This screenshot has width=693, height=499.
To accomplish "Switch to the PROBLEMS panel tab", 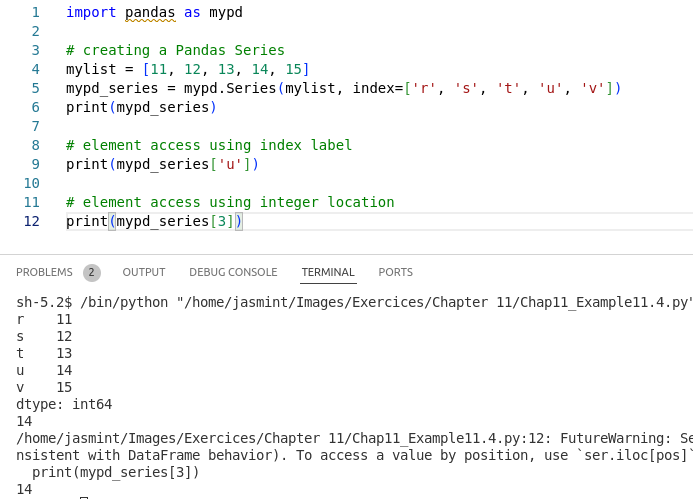I will pos(44,272).
